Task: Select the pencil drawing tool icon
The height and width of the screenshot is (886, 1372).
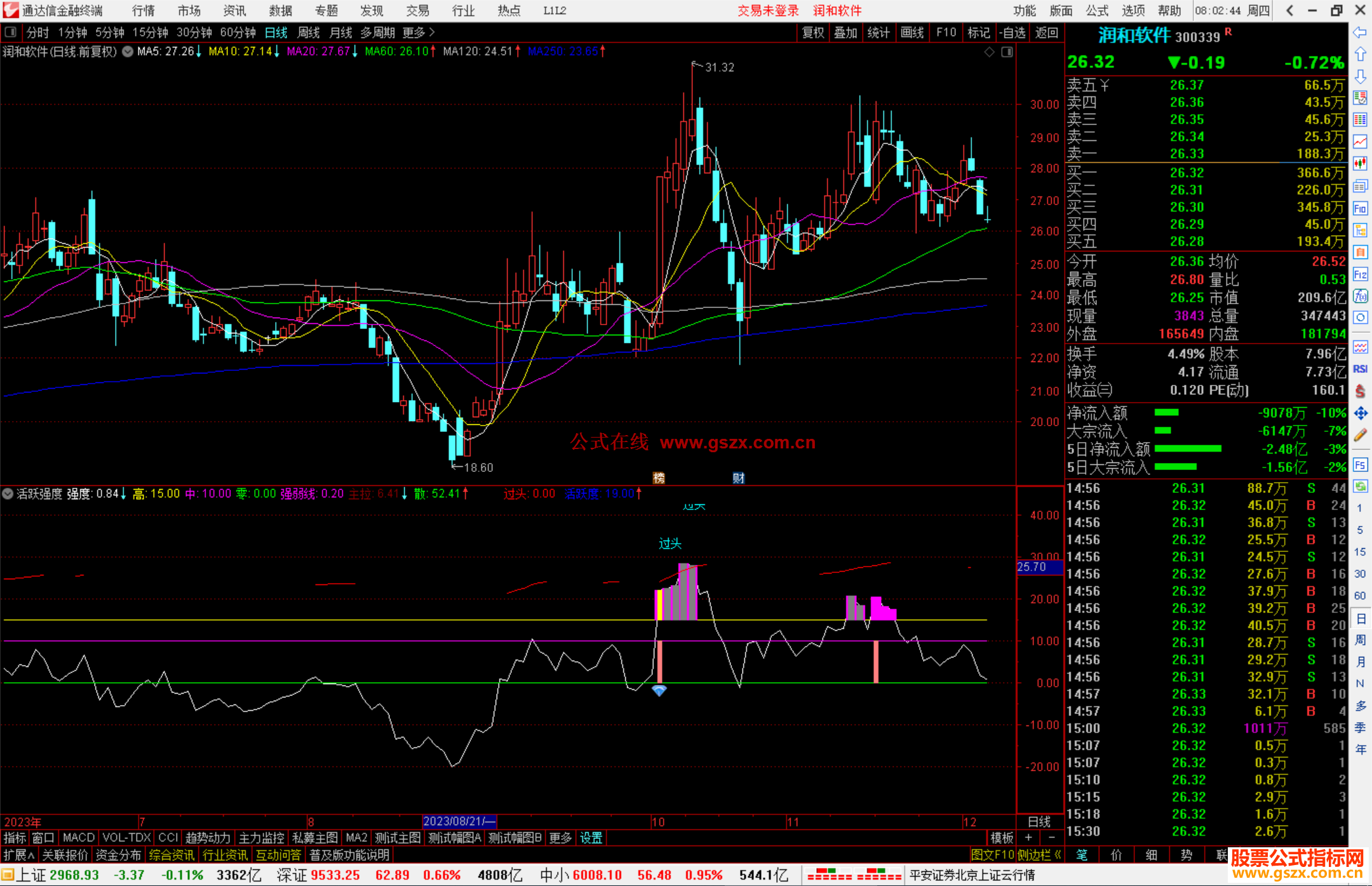Action: pos(1360,435)
